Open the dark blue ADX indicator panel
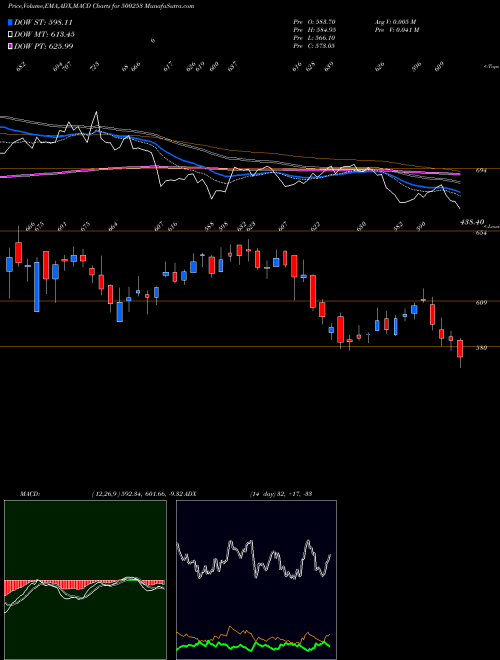This screenshot has height=660, width=500. pyautogui.click(x=256, y=580)
